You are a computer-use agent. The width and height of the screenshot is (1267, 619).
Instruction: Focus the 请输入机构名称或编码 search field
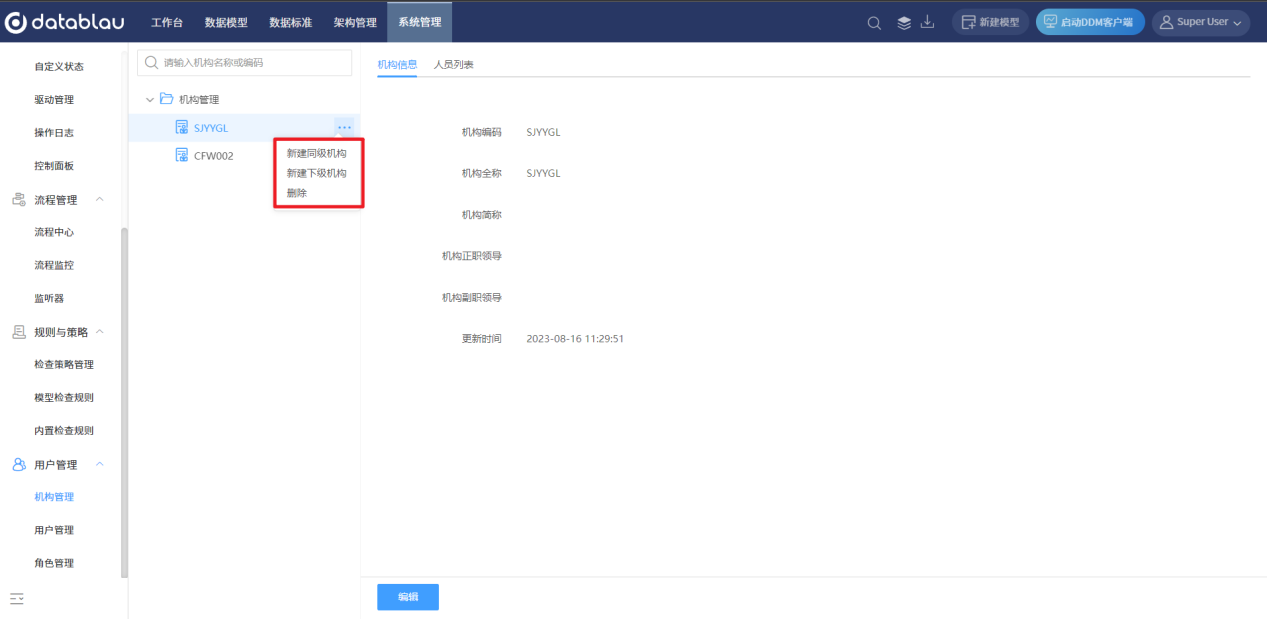click(x=245, y=62)
